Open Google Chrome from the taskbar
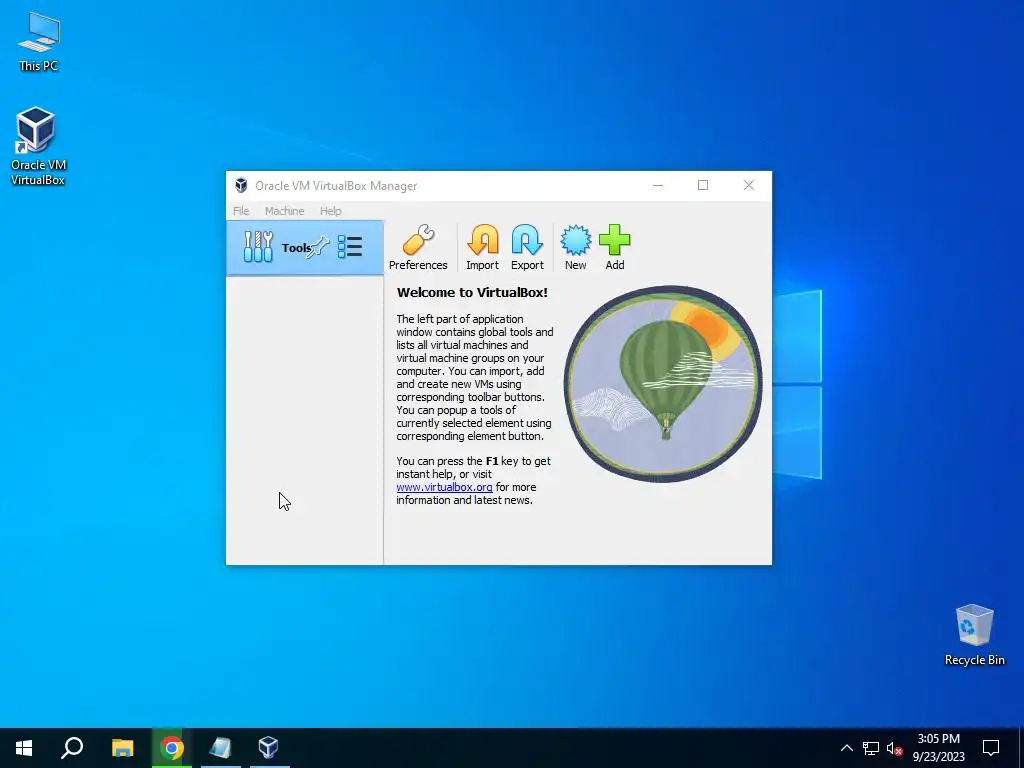Image resolution: width=1024 pixels, height=768 pixels. pos(172,748)
